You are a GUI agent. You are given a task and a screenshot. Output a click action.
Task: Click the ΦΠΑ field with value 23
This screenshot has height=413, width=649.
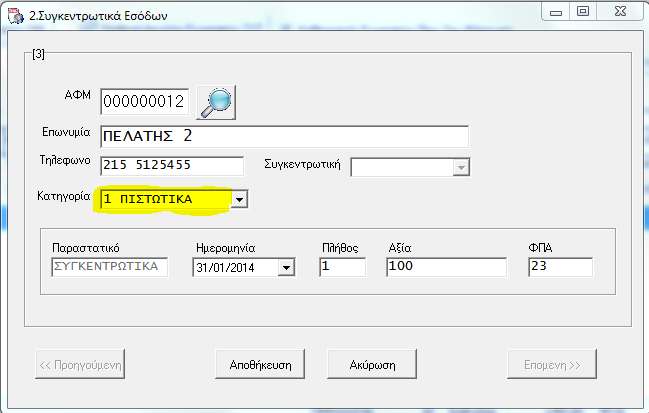point(560,267)
